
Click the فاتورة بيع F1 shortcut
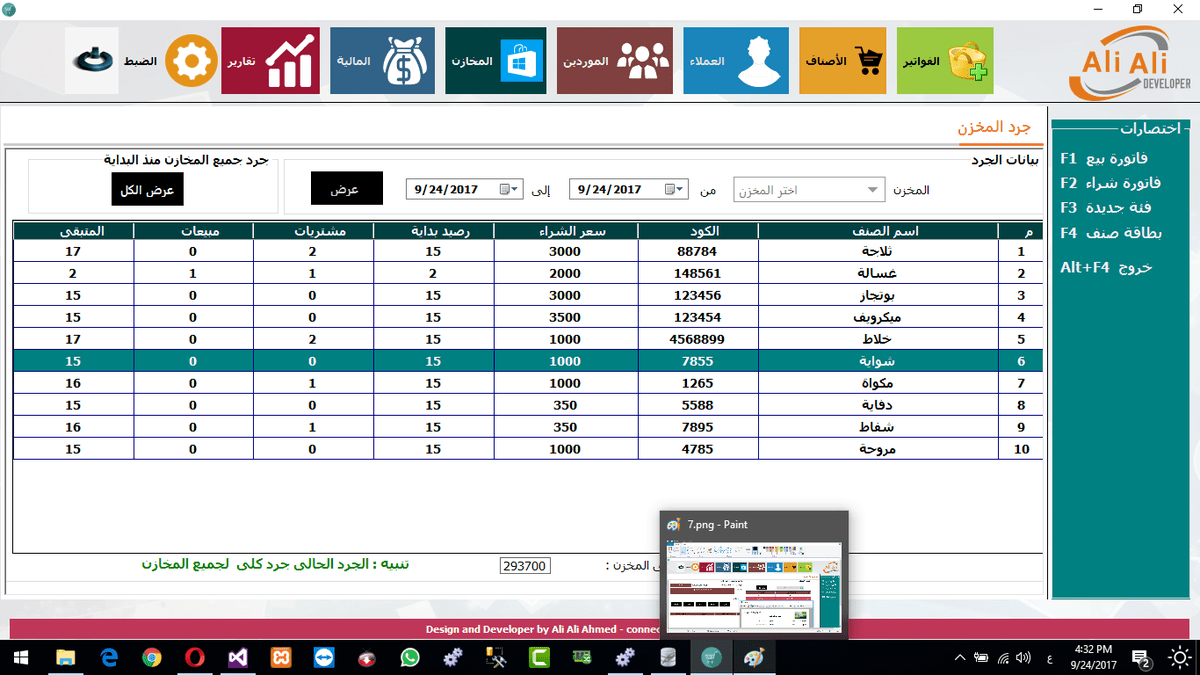click(1104, 158)
